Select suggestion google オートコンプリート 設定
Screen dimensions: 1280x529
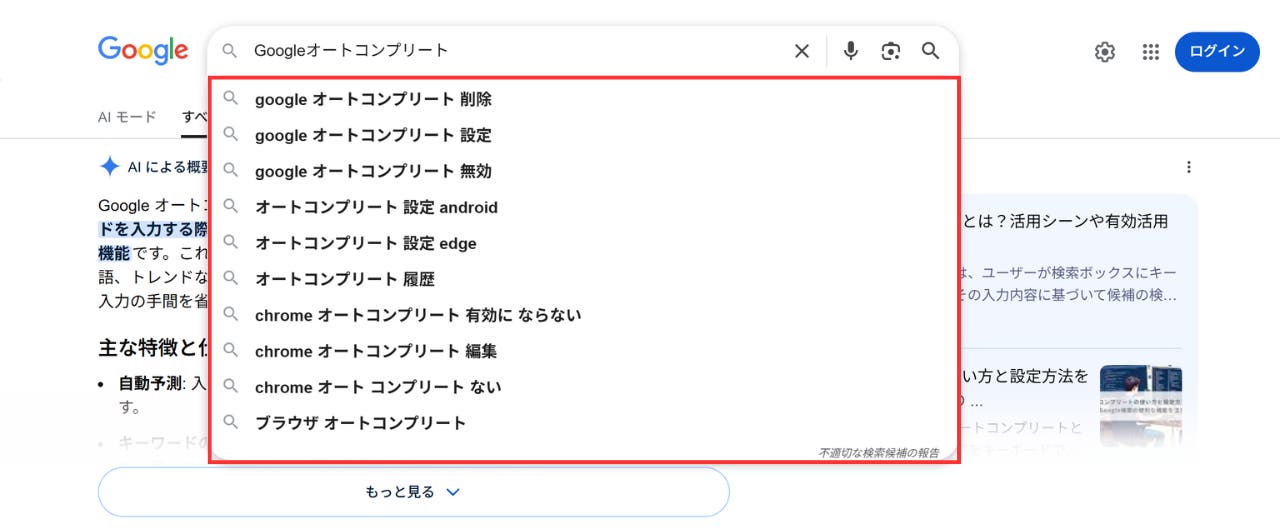coord(584,135)
